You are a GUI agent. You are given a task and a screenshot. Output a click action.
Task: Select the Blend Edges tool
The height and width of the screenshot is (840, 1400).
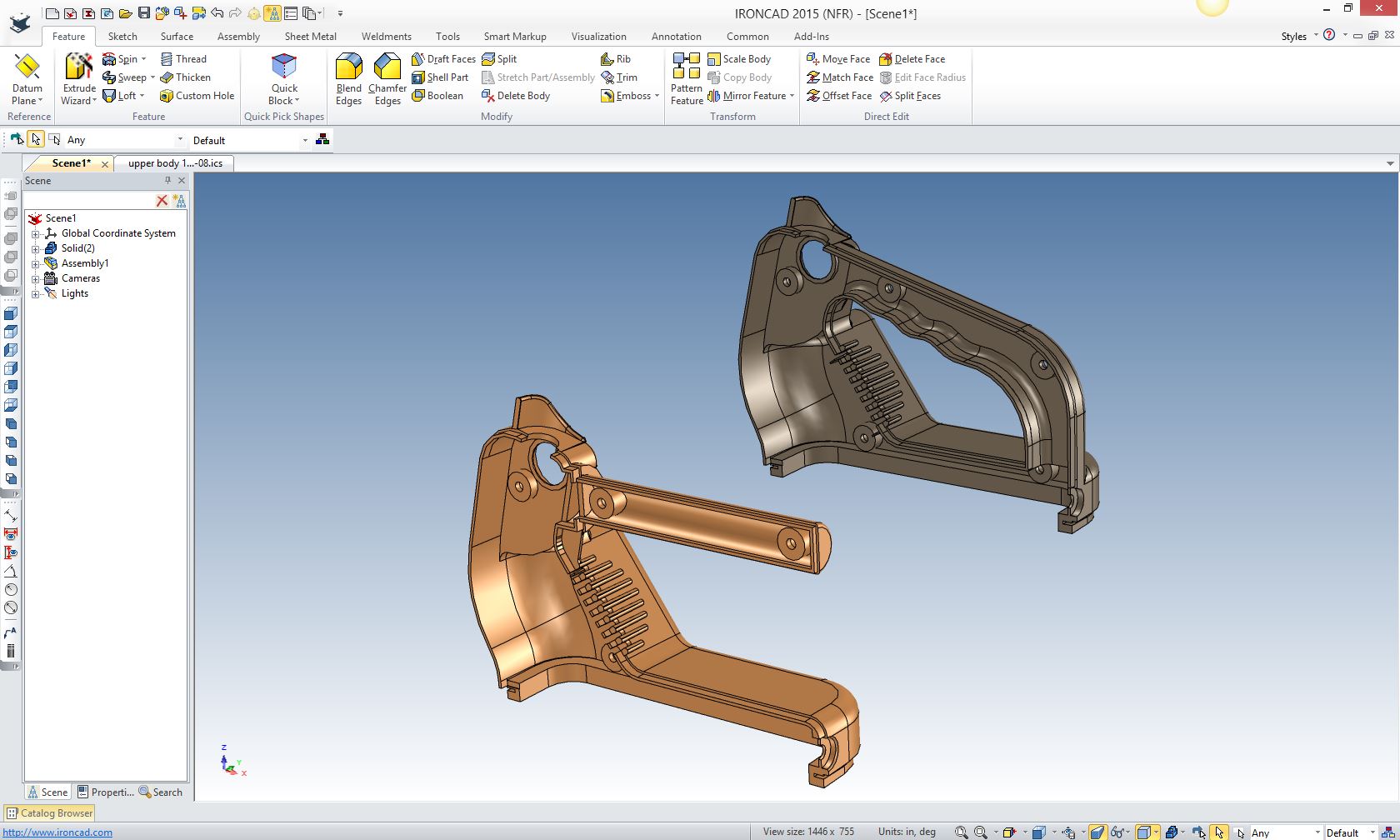[348, 79]
